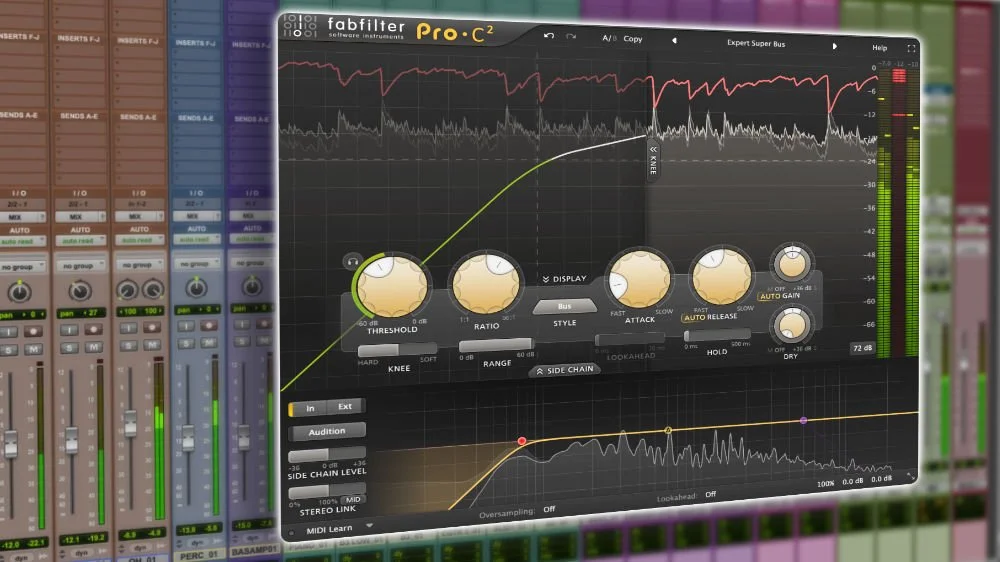Click the Threshold knob

pos(392,287)
